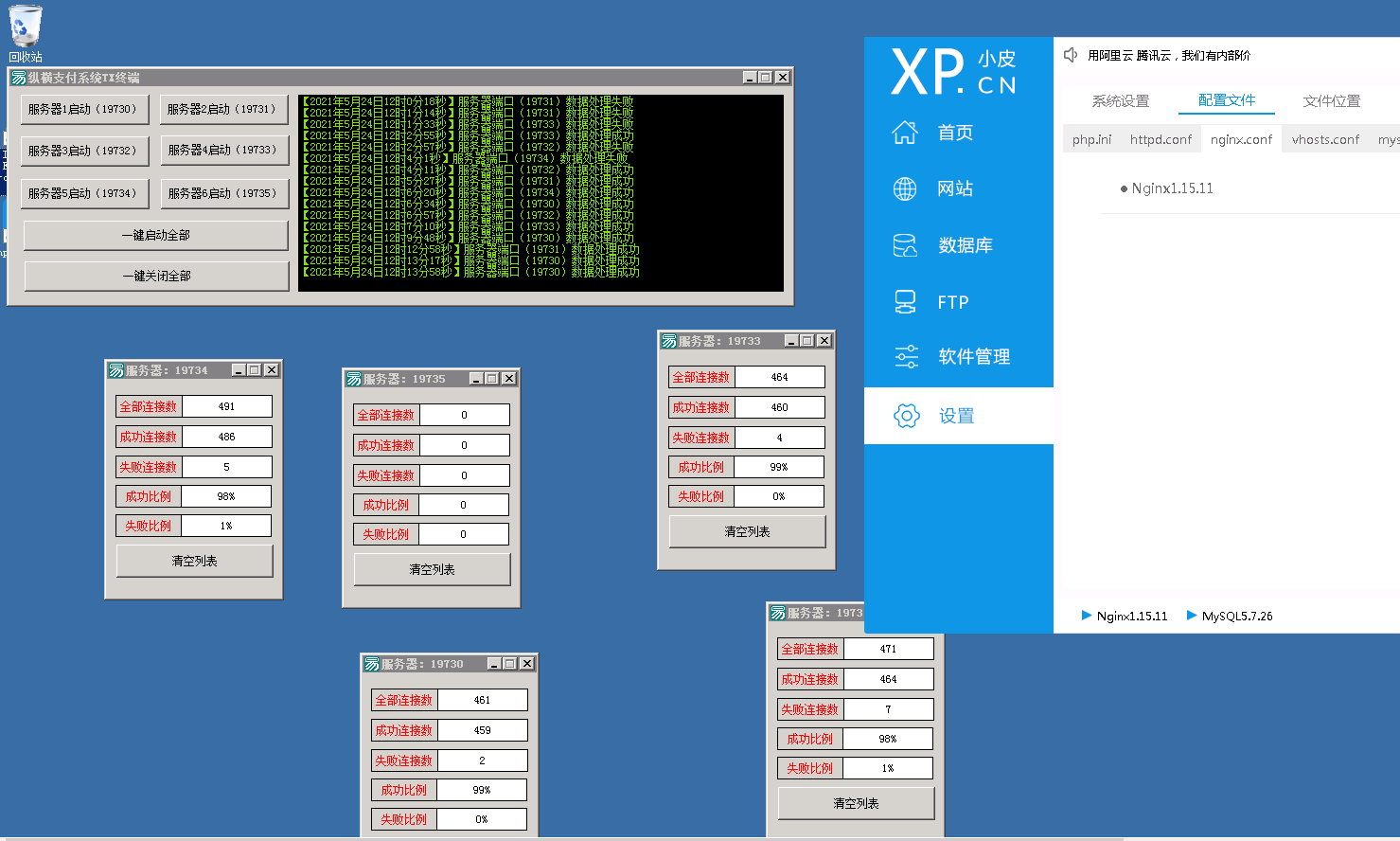
Task: Clear the list in 服务器 19733 window
Action: (x=747, y=531)
